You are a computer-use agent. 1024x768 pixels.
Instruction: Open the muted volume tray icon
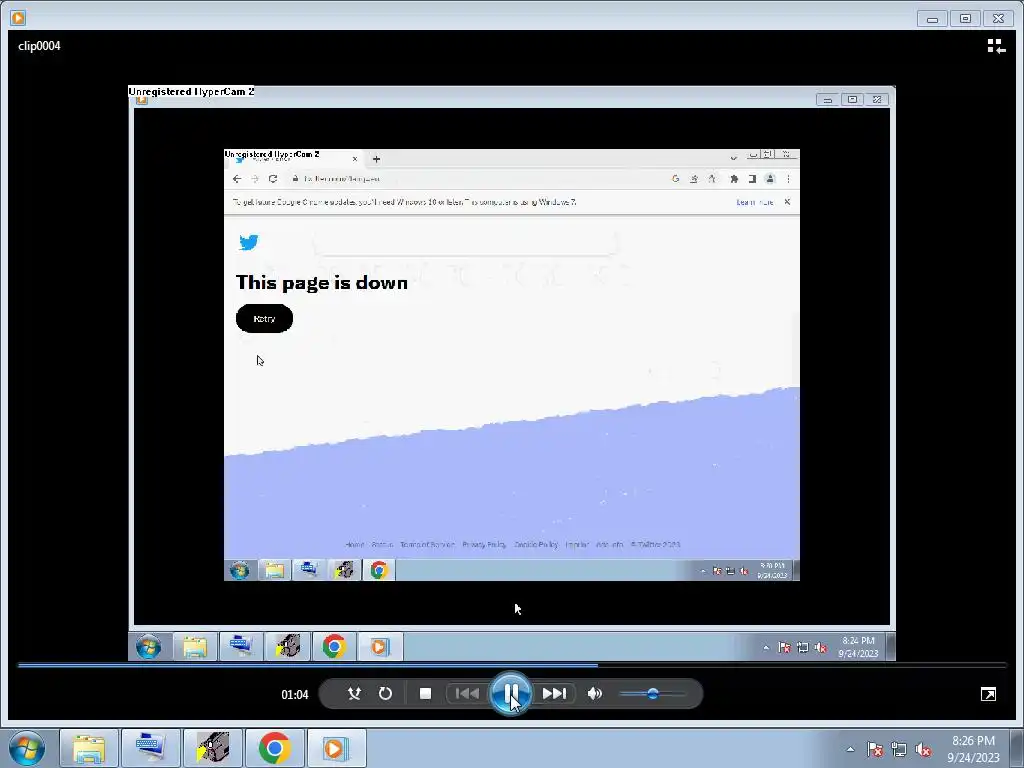tap(923, 749)
